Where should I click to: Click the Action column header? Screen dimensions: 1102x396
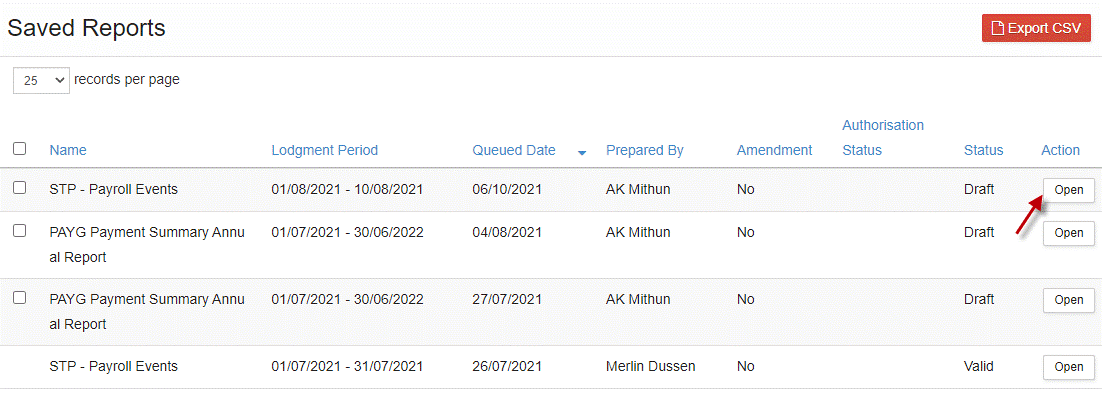(1060, 150)
